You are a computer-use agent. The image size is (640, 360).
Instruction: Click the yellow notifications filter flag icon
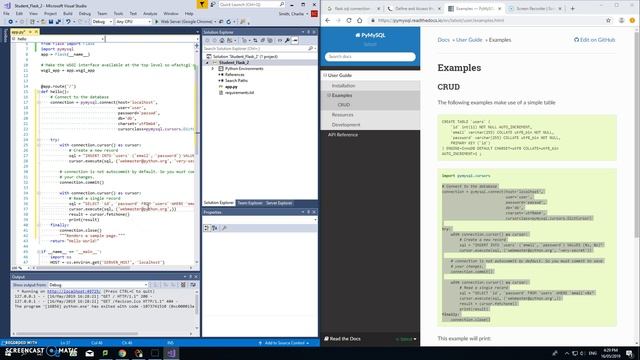coord(202,4)
